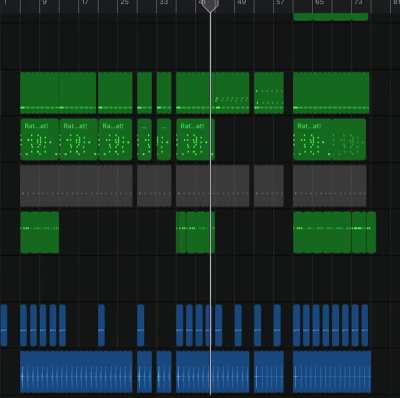The width and height of the screenshot is (400, 398).
Task: Select the 'Bat..att' region starting at bar 5
Action: point(40,139)
